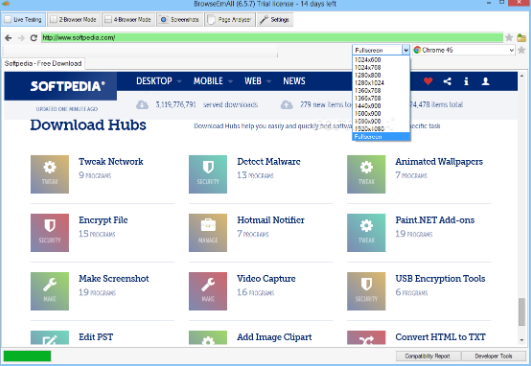Reload the page with the refresh icon
Viewport: 531px width, 366px height.
point(34,38)
